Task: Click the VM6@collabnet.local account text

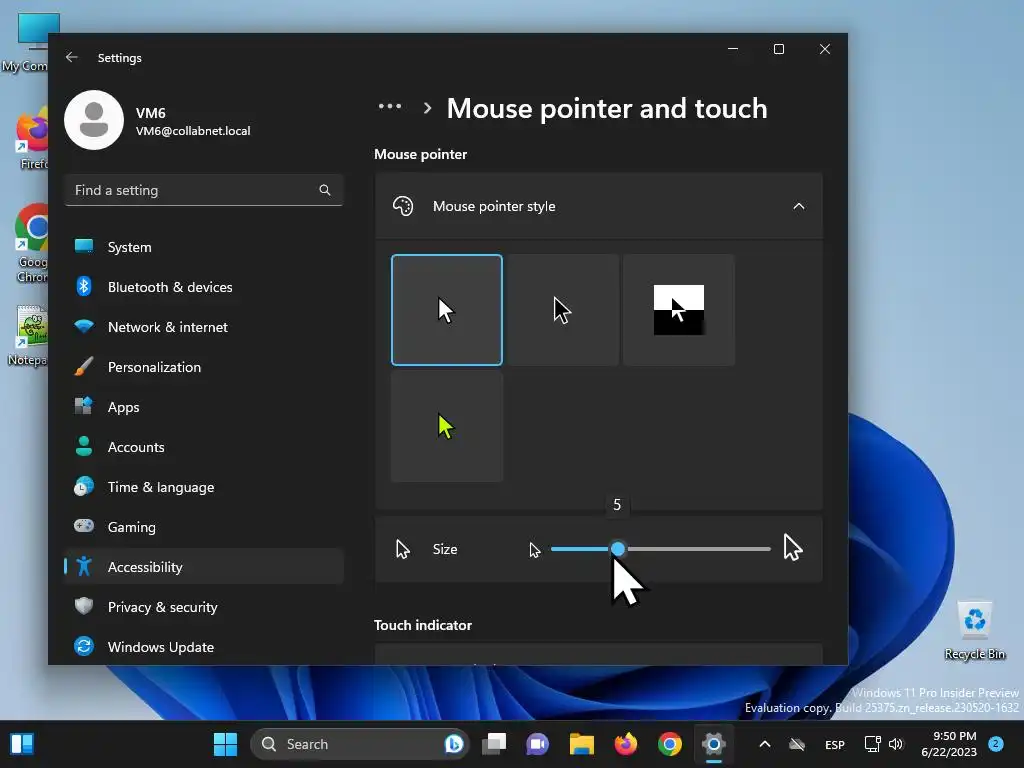Action: pyautogui.click(x=193, y=131)
